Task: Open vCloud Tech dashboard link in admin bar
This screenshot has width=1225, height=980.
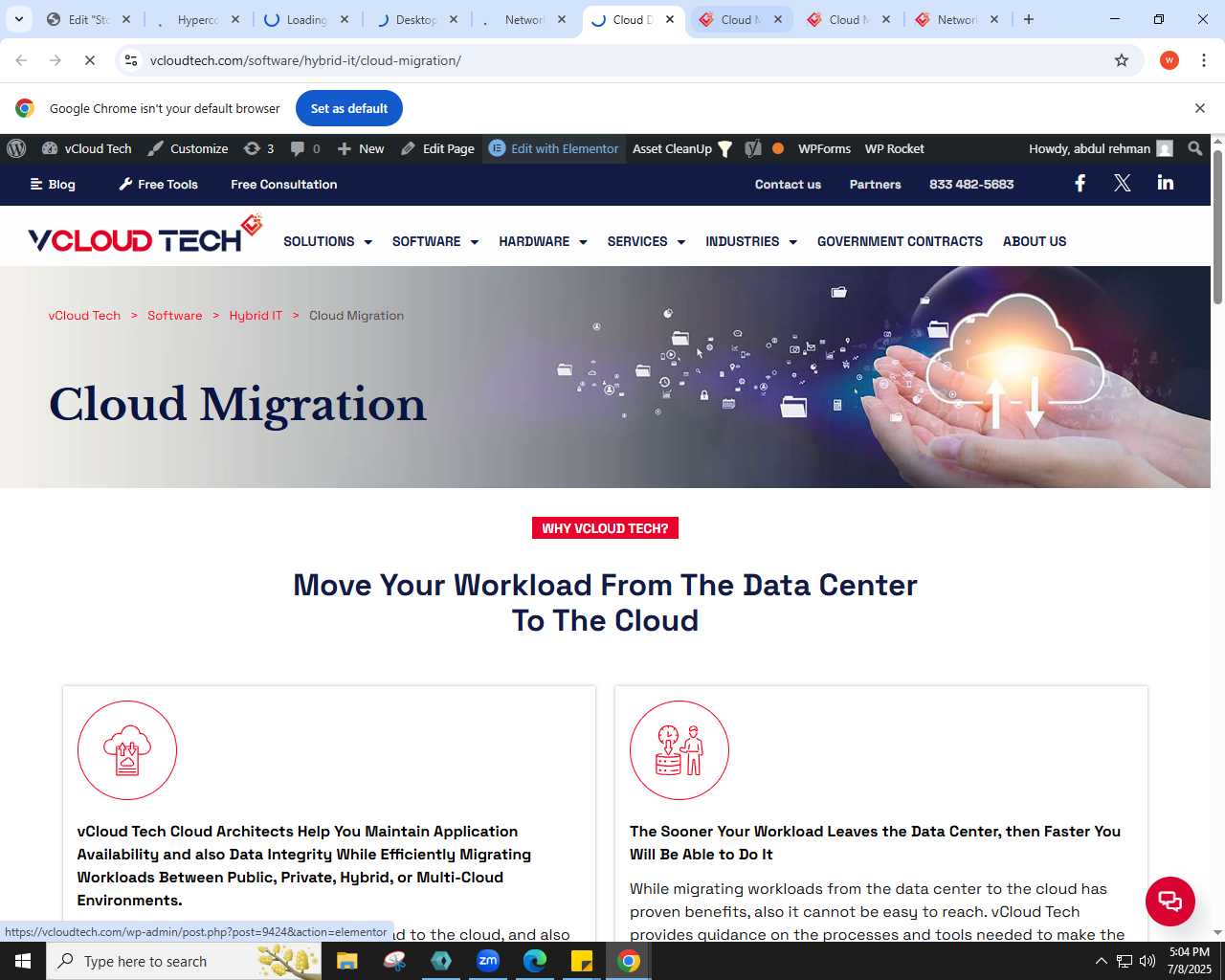Action: click(87, 148)
